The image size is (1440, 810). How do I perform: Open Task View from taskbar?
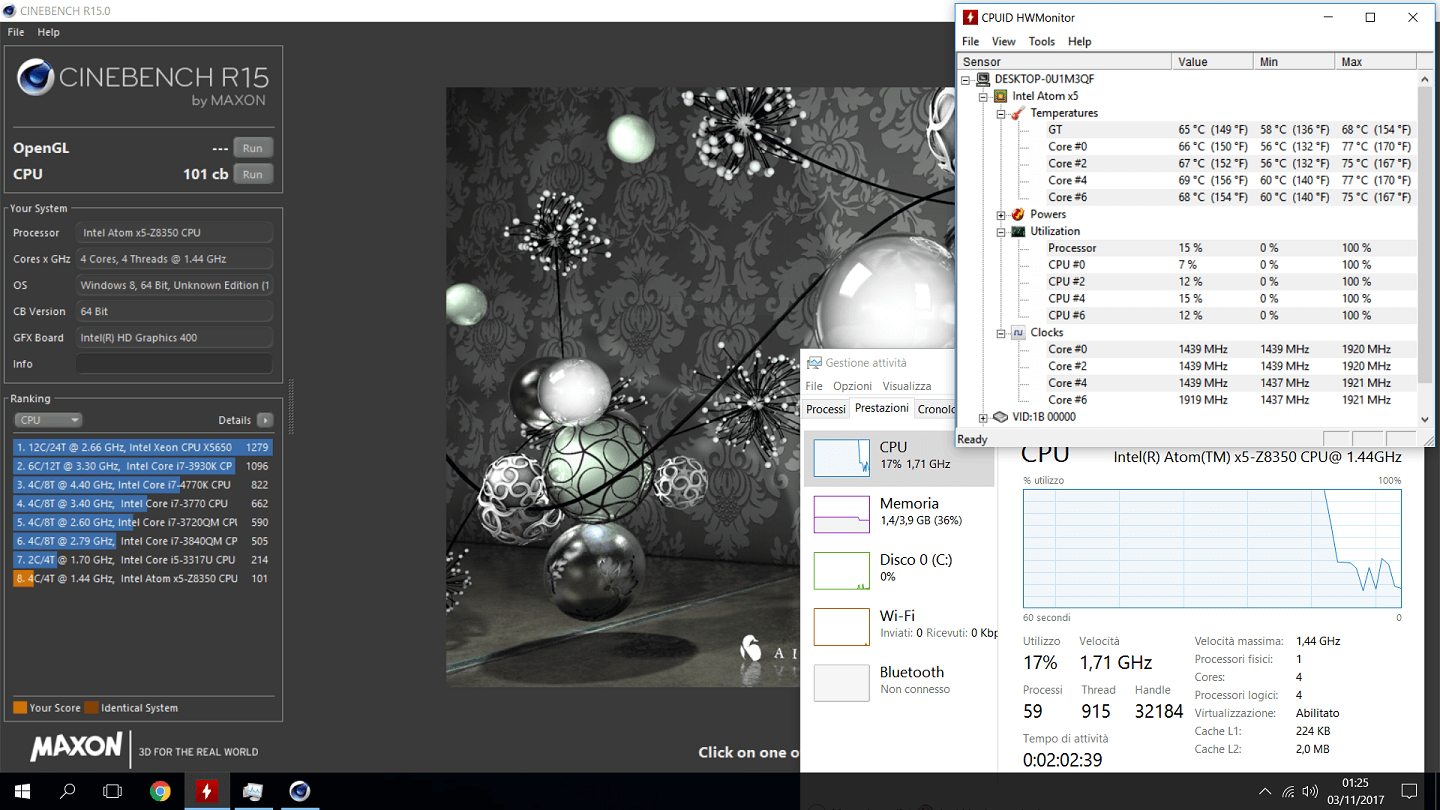(x=112, y=791)
